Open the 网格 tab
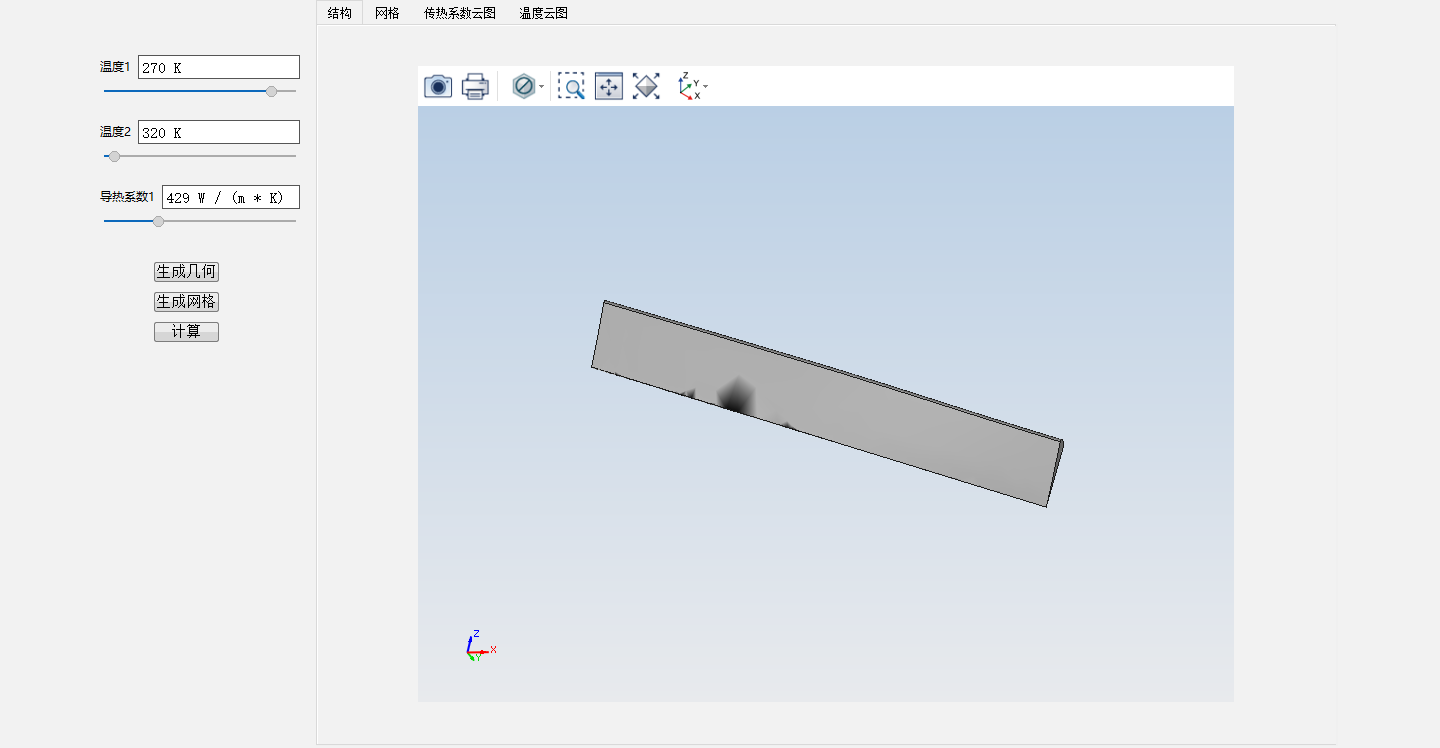Viewport: 1440px width, 748px height. (x=387, y=13)
